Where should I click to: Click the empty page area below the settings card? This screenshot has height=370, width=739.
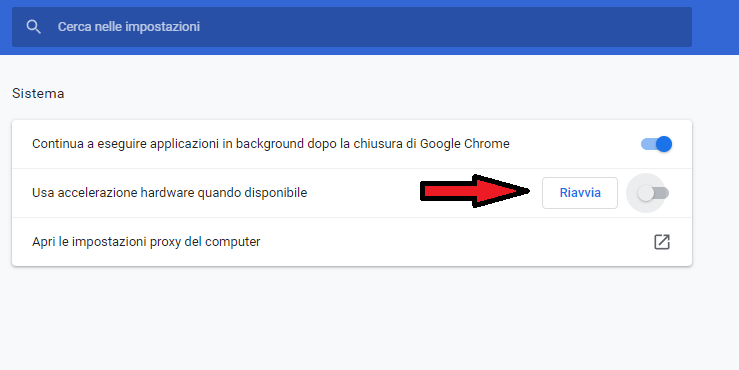pyautogui.click(x=352, y=318)
